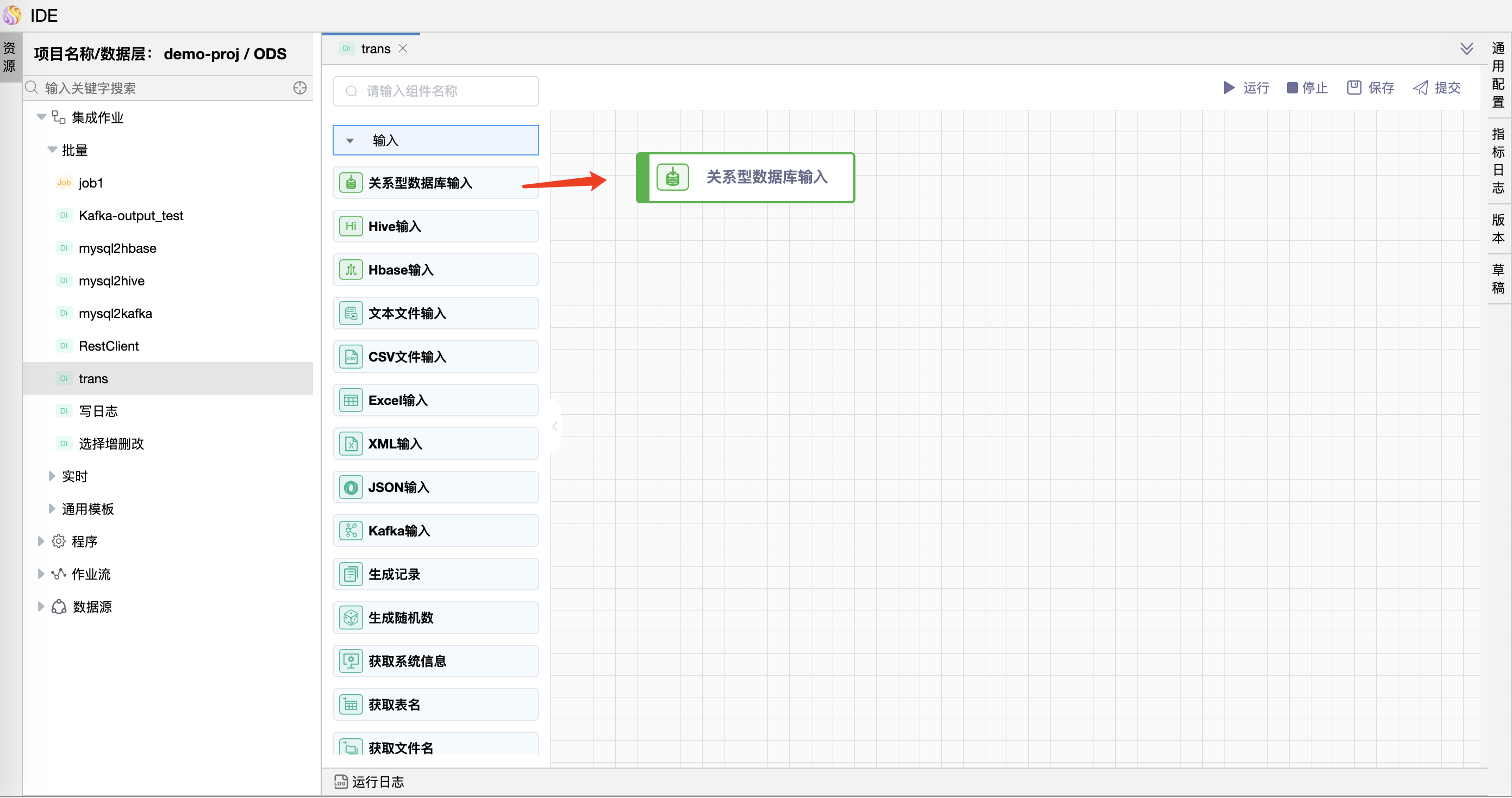Select the Hive输入 component icon
Screen dimensions: 1512x798
click(x=351, y=227)
